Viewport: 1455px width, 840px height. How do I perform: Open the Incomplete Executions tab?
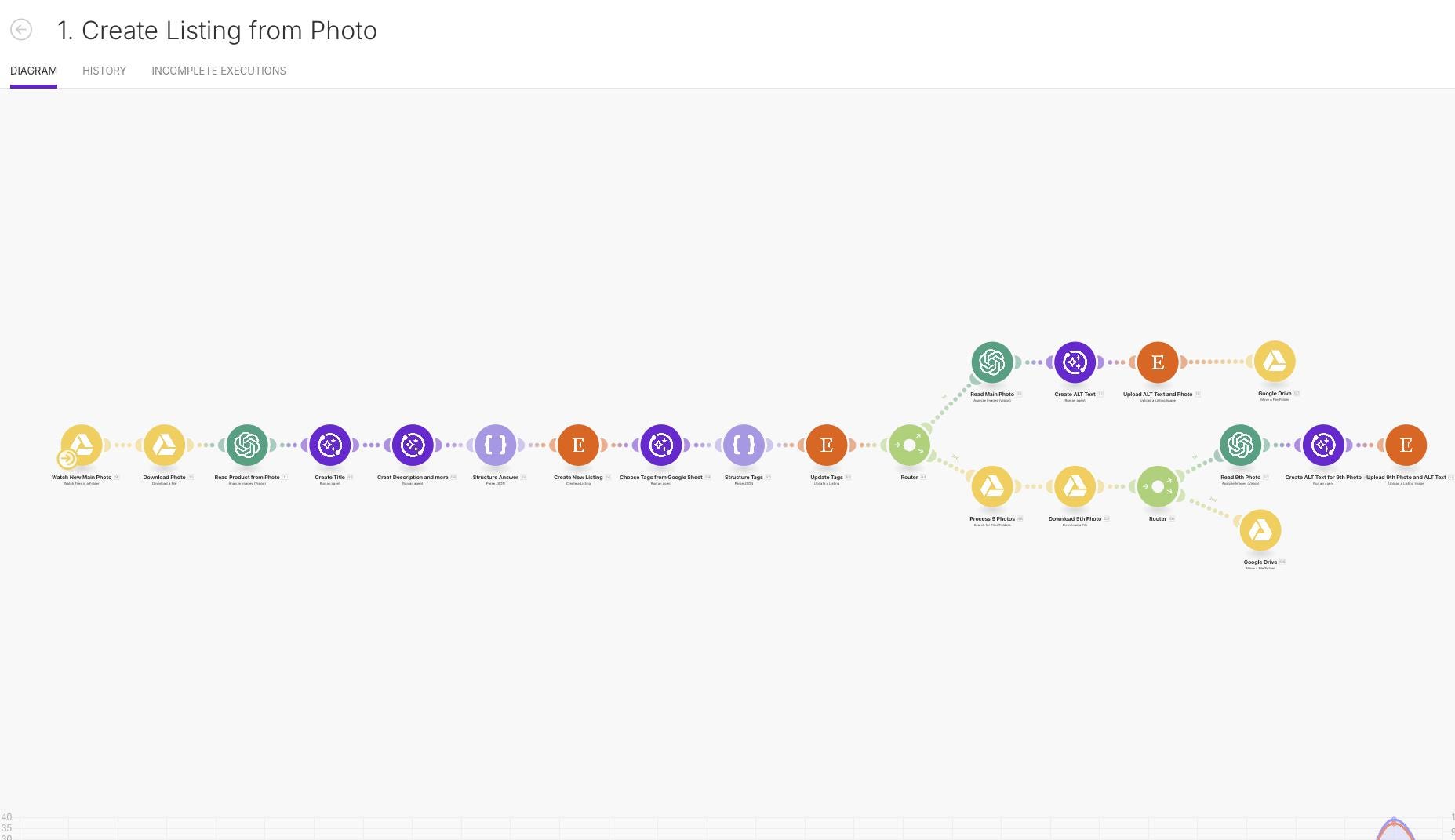pyautogui.click(x=219, y=71)
